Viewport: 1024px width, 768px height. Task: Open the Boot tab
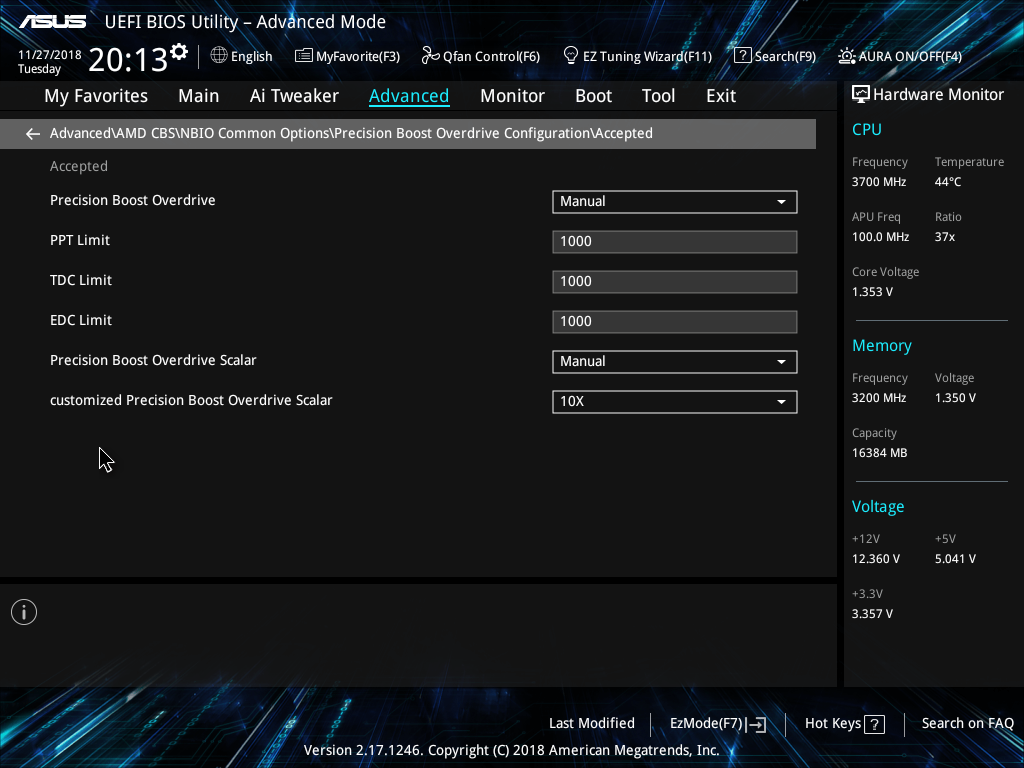[593, 96]
